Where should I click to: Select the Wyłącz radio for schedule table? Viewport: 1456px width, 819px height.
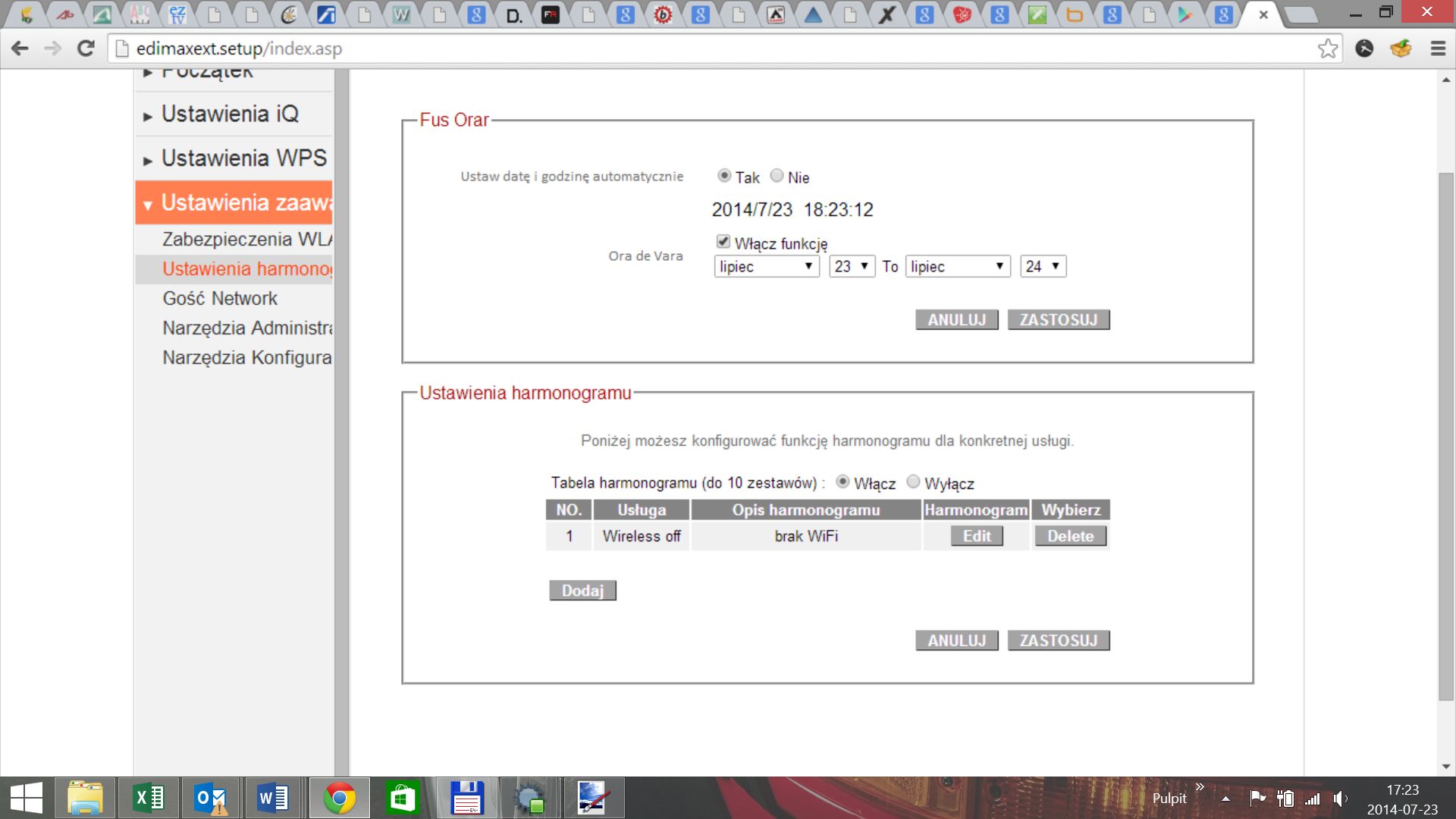pyautogui.click(x=913, y=482)
